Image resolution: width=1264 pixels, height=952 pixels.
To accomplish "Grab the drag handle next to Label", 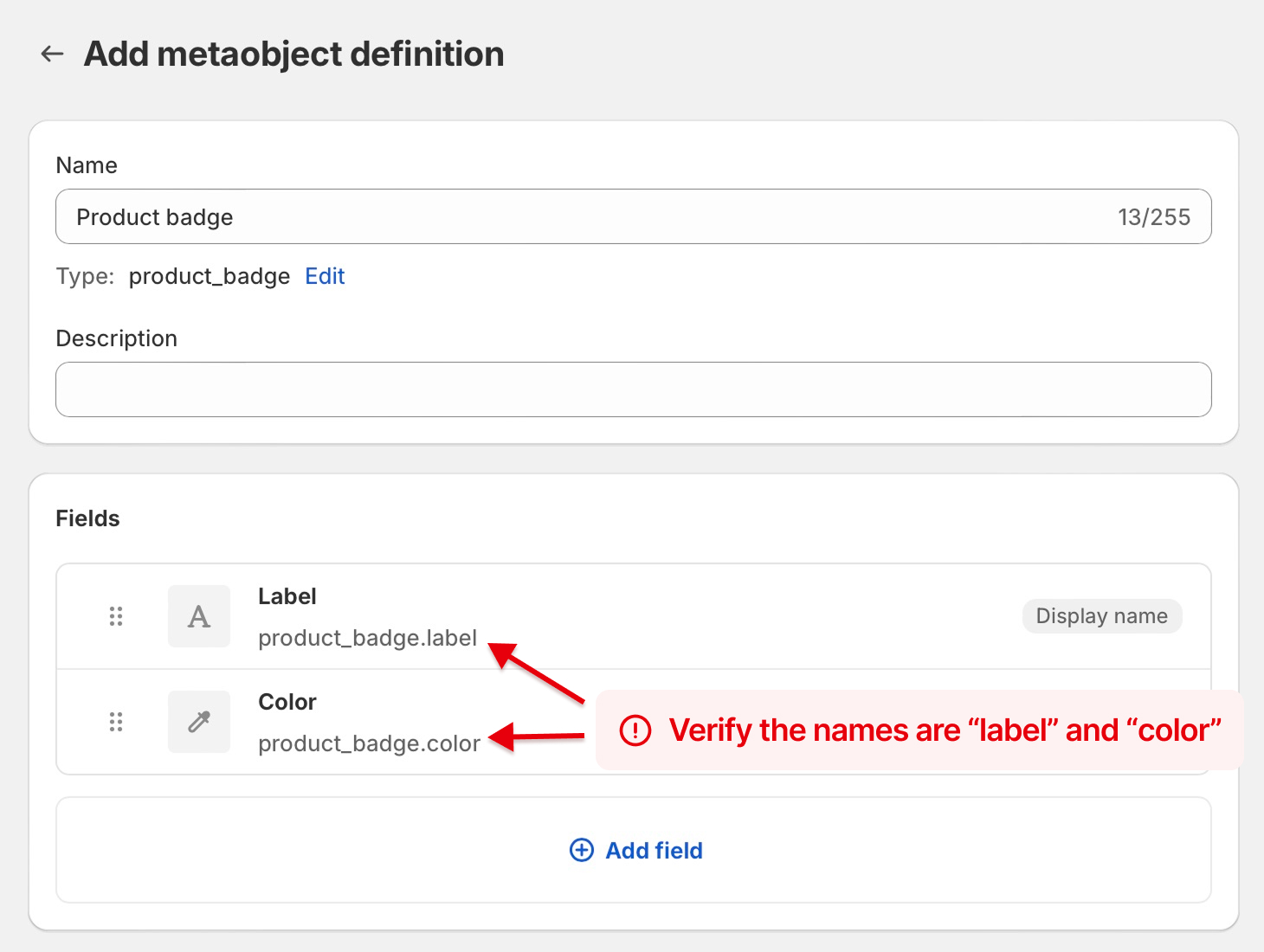I will (116, 616).
